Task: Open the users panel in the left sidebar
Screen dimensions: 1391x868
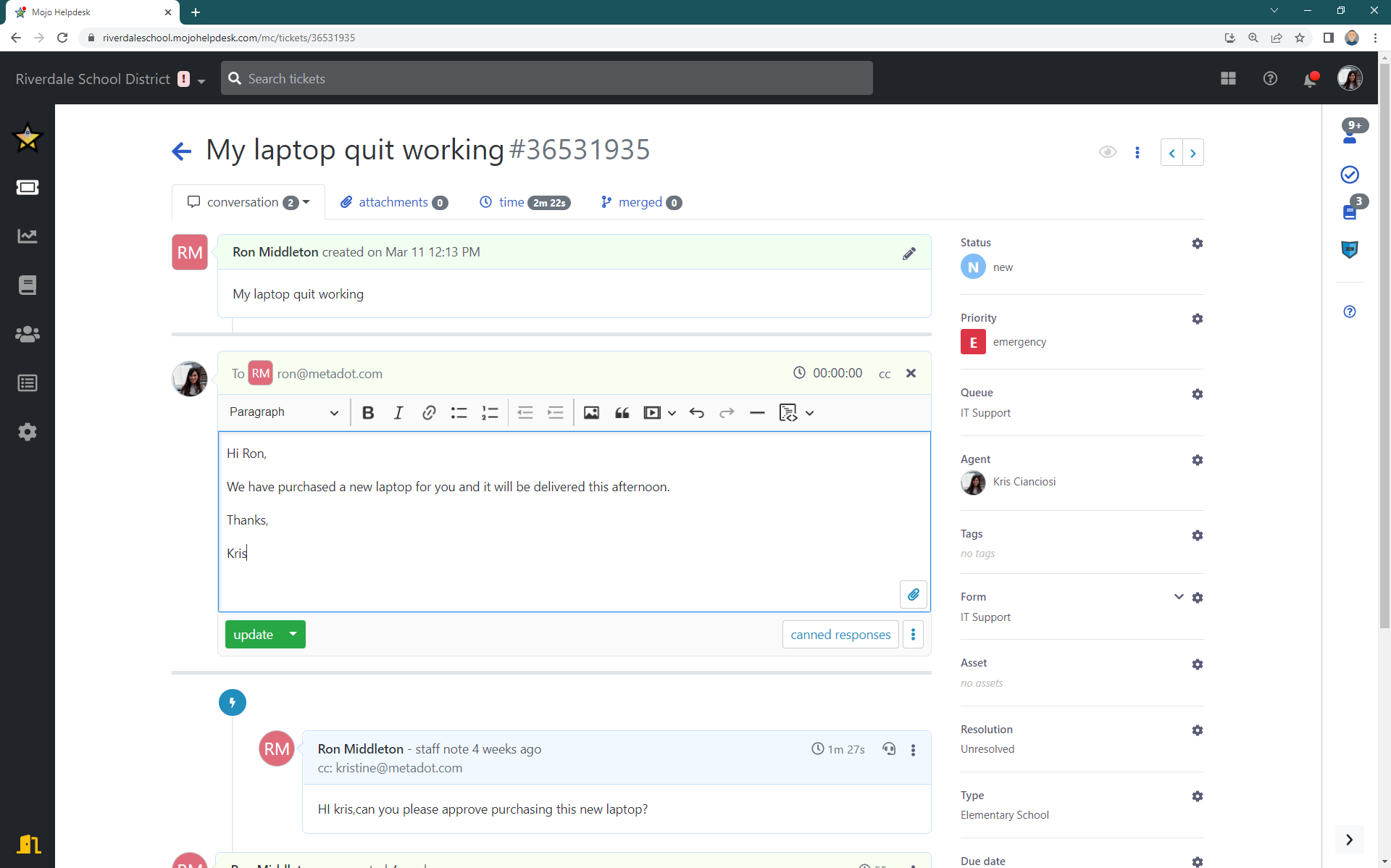Action: [x=28, y=334]
